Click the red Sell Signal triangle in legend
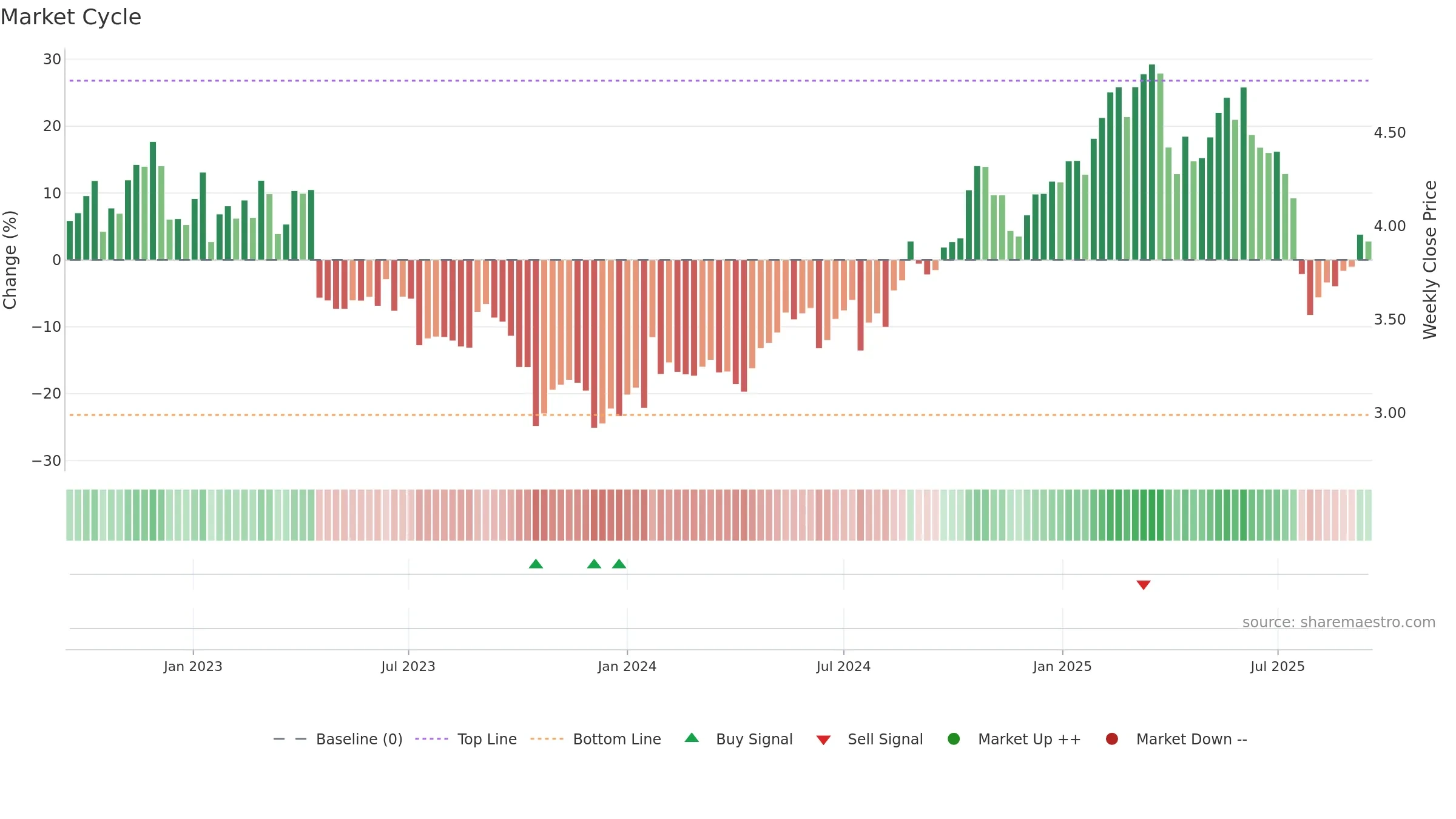The image size is (1456, 819). (x=823, y=740)
